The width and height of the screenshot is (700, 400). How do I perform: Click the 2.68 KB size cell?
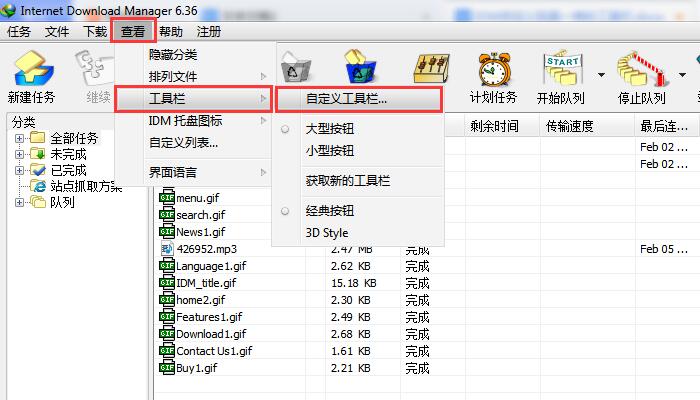[351, 333]
